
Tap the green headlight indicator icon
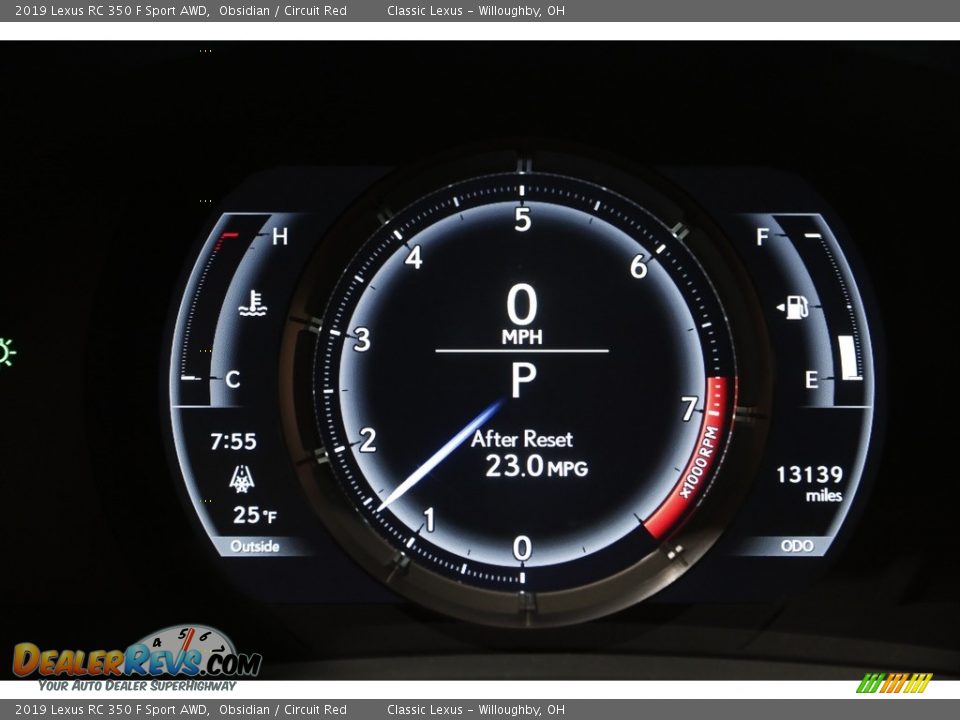[x=7, y=352]
